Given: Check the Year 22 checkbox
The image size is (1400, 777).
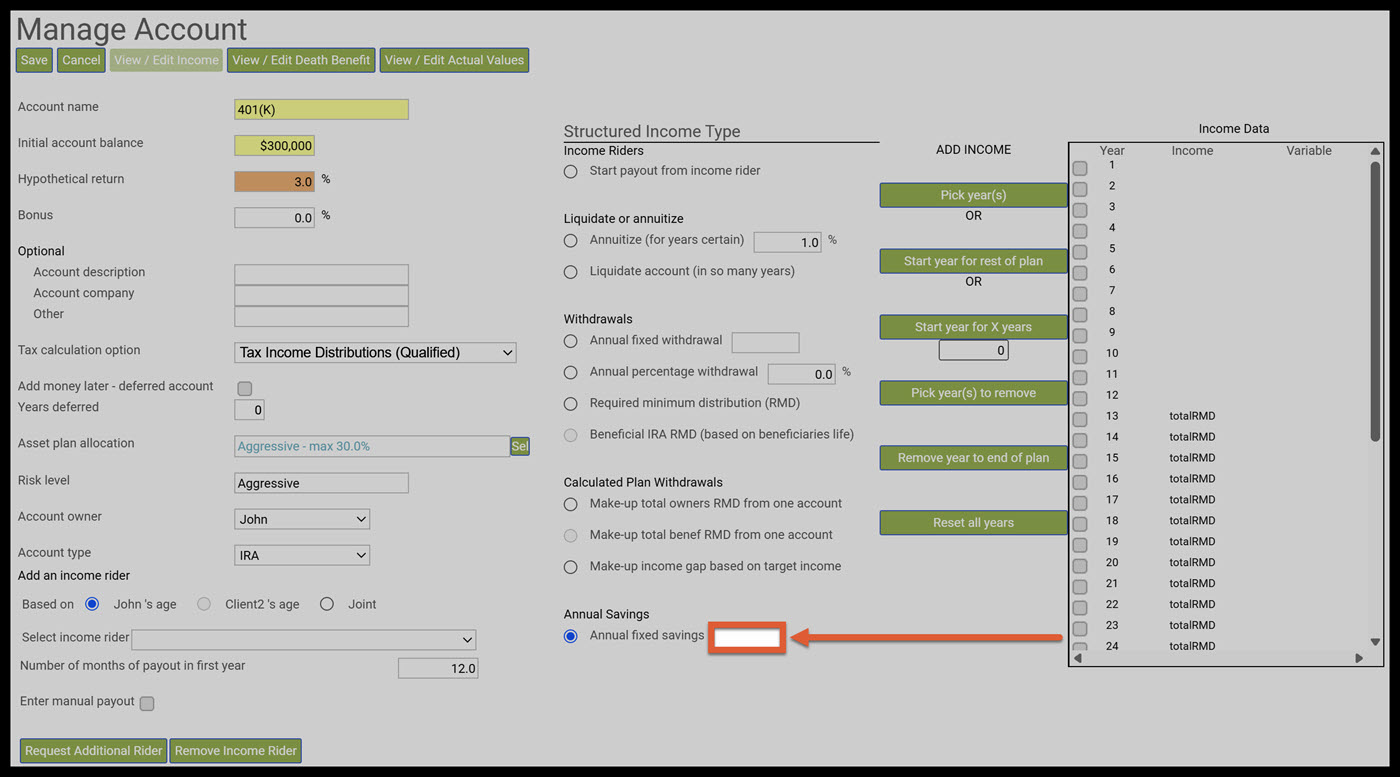Looking at the screenshot, I should [1080, 607].
